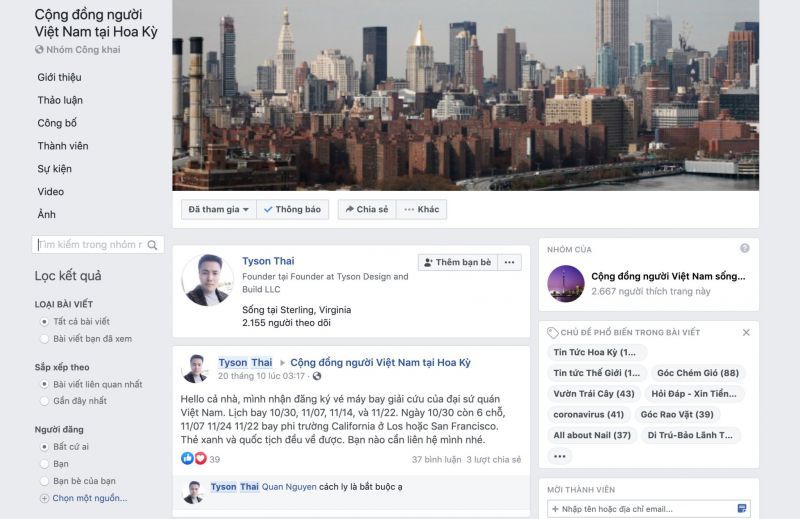Select the Gần đây nhất sort option

tap(44, 401)
